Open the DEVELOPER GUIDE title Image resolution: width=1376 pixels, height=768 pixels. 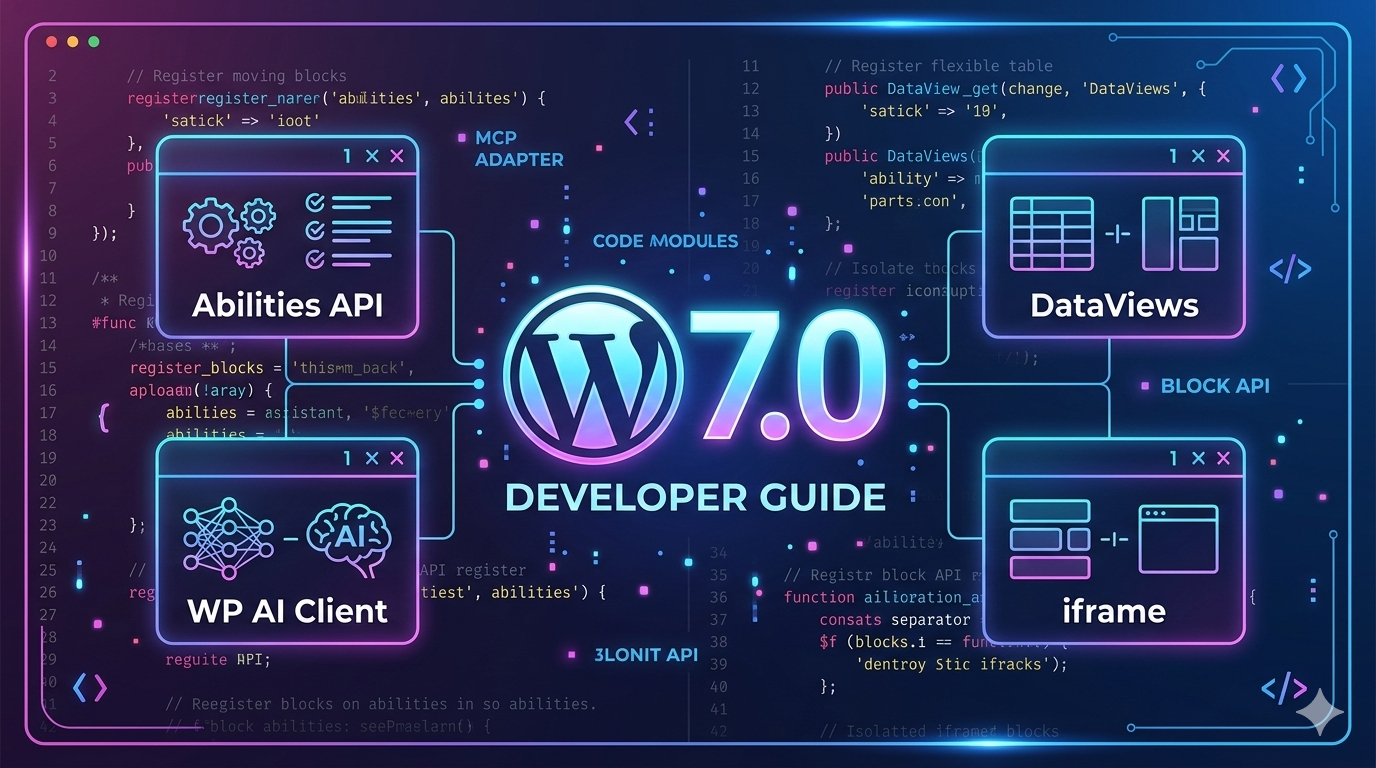click(695, 497)
